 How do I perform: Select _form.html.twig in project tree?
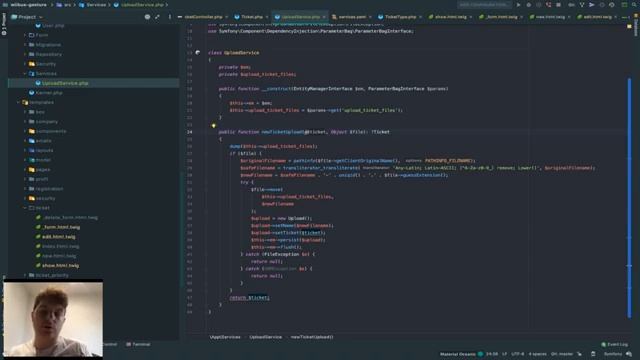pyautogui.click(x=58, y=227)
